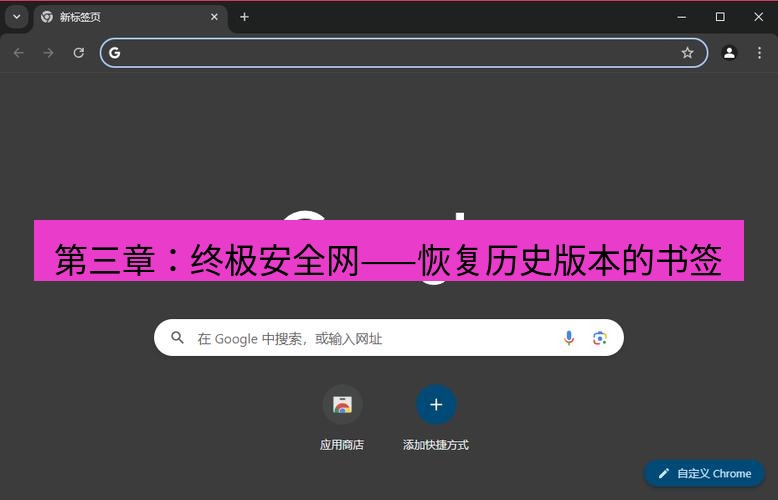Bookmark this page with star icon

click(687, 53)
